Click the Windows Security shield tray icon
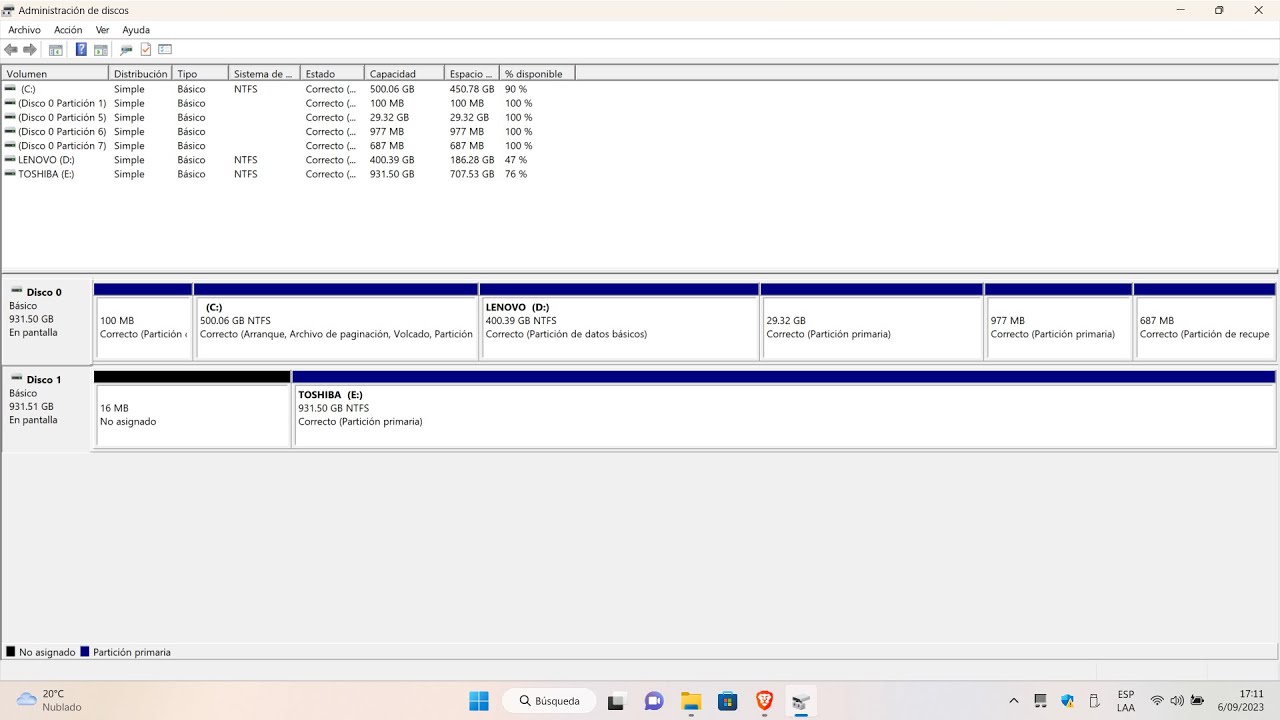1280x720 pixels. coord(1067,700)
